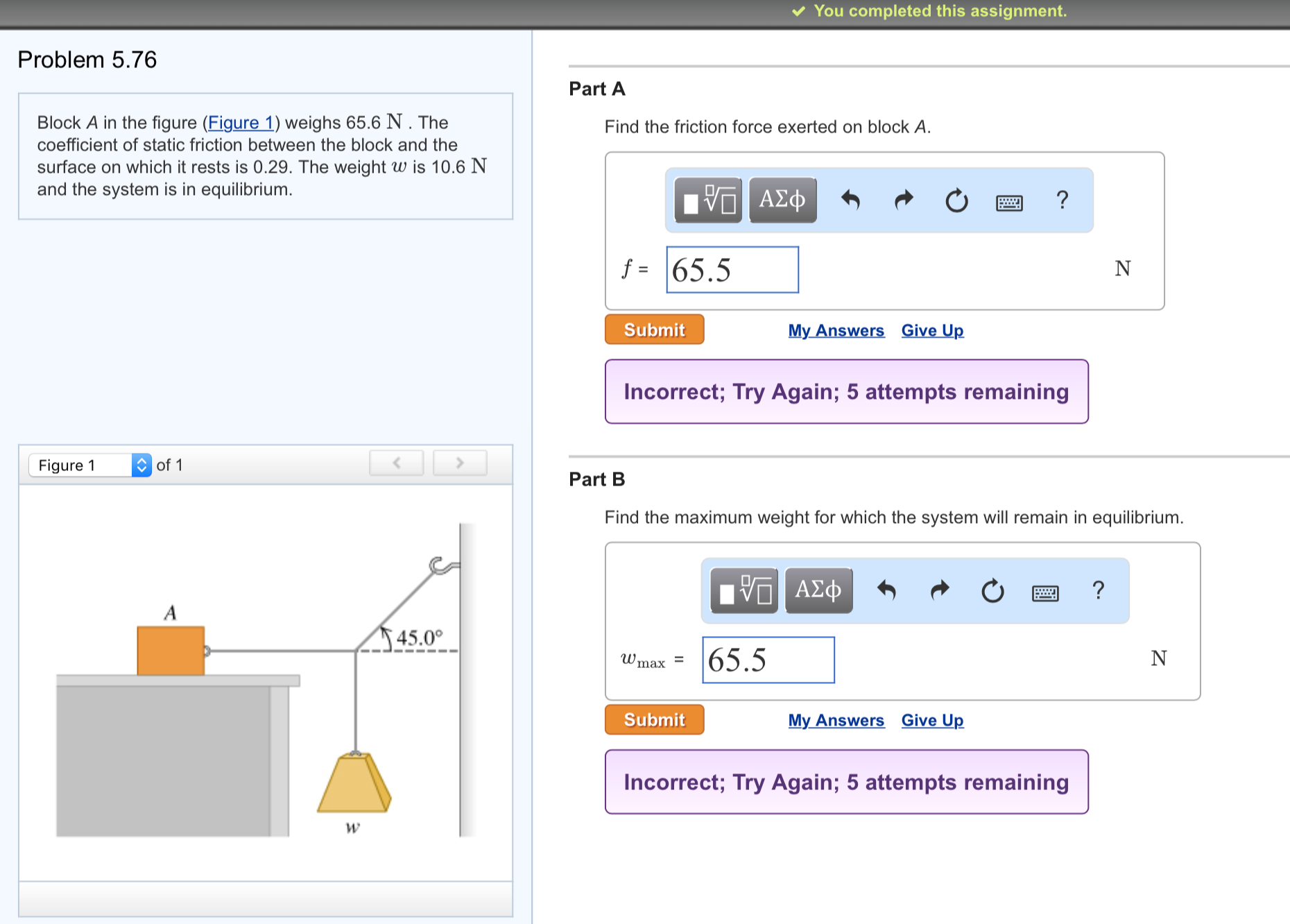1290x924 pixels.
Task: Reset Part B answer field
Action: click(992, 590)
